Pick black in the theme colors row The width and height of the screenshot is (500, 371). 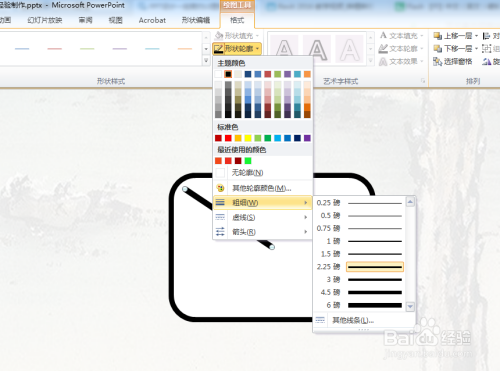[x=228, y=74]
